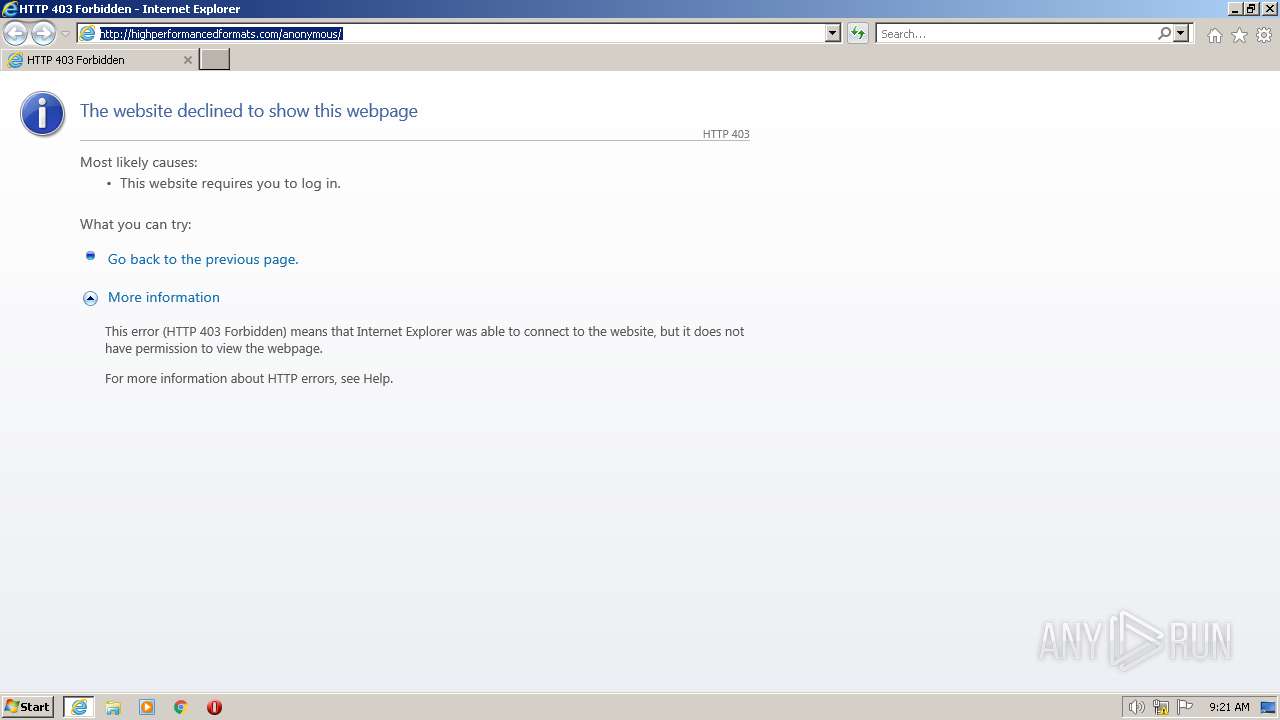The width and height of the screenshot is (1280, 720).
Task: Select the HTTP 403 Forbidden tab
Action: coord(99,60)
